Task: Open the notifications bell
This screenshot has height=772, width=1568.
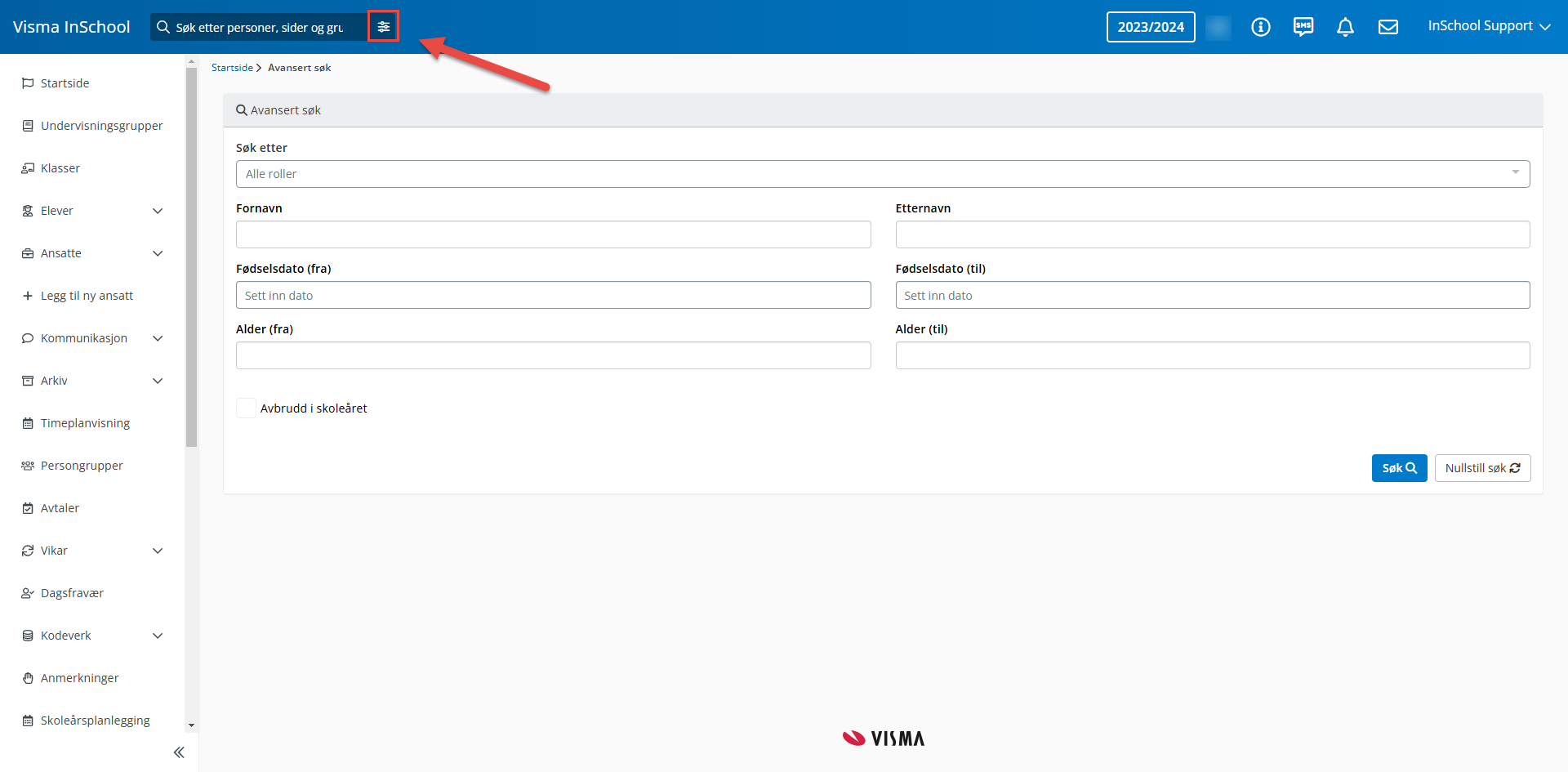Action: (x=1345, y=27)
